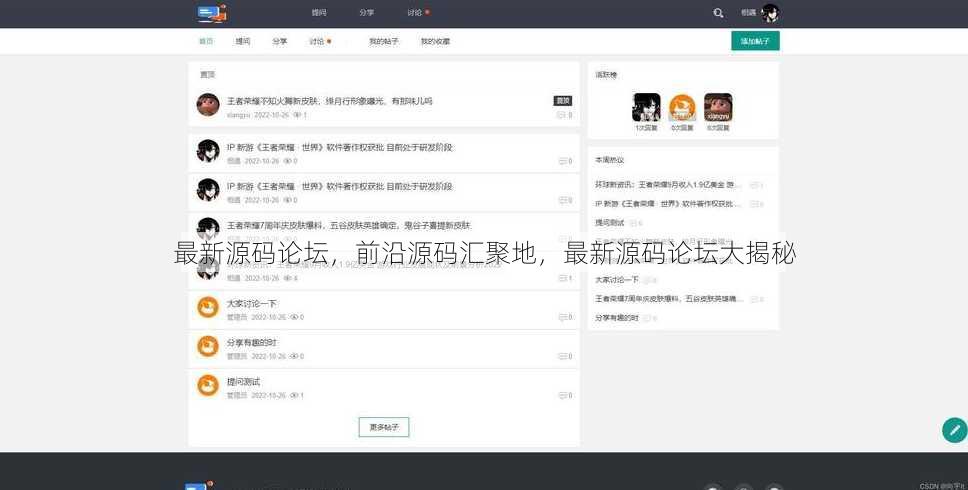The width and height of the screenshot is (968, 490).
Task: Switch to 我的收藏 tab
Action: (x=435, y=41)
